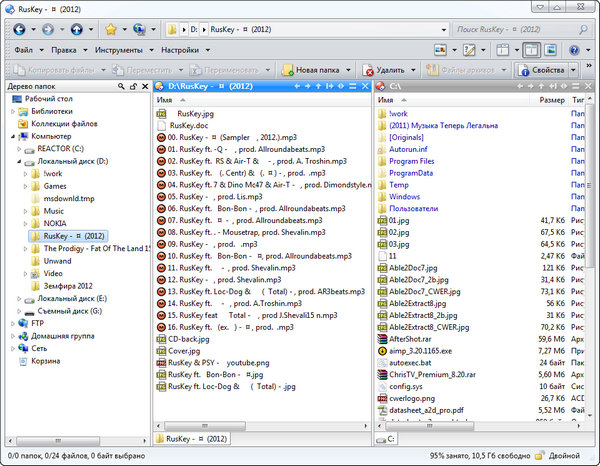Click the Up folder navigation button
Screen dimensions: 600x466
[78, 29]
